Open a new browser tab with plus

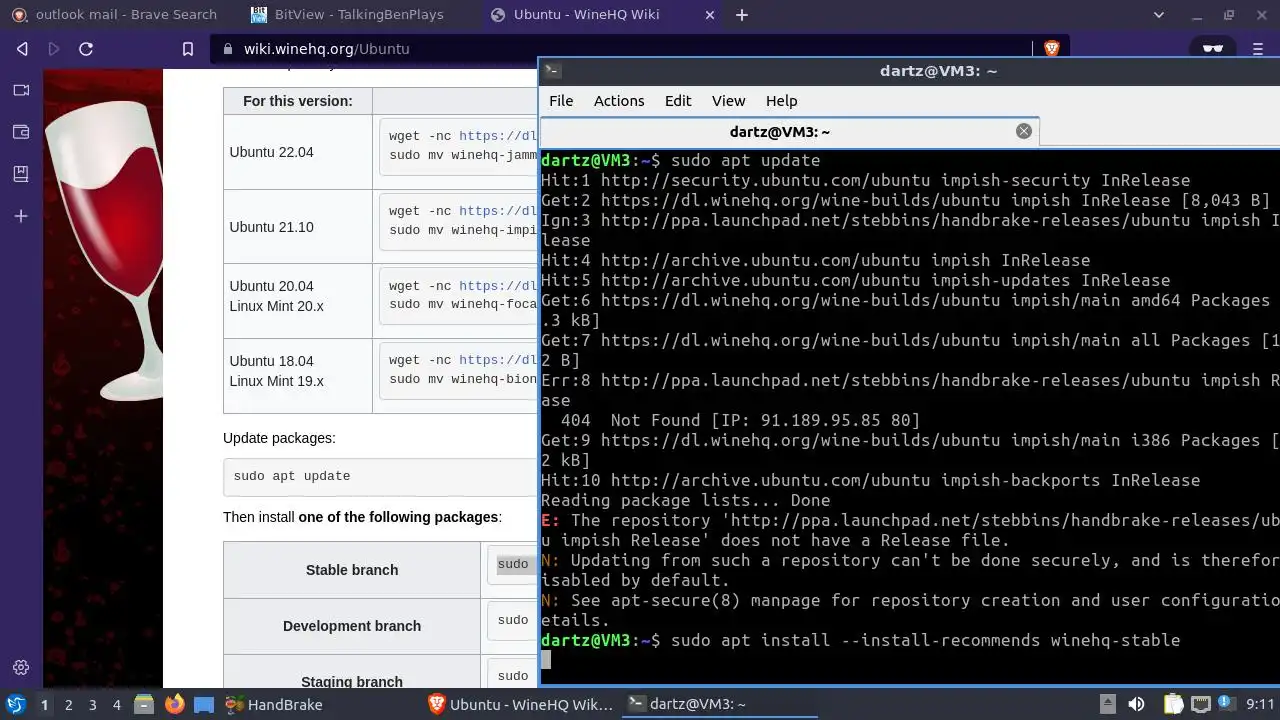[x=742, y=15]
